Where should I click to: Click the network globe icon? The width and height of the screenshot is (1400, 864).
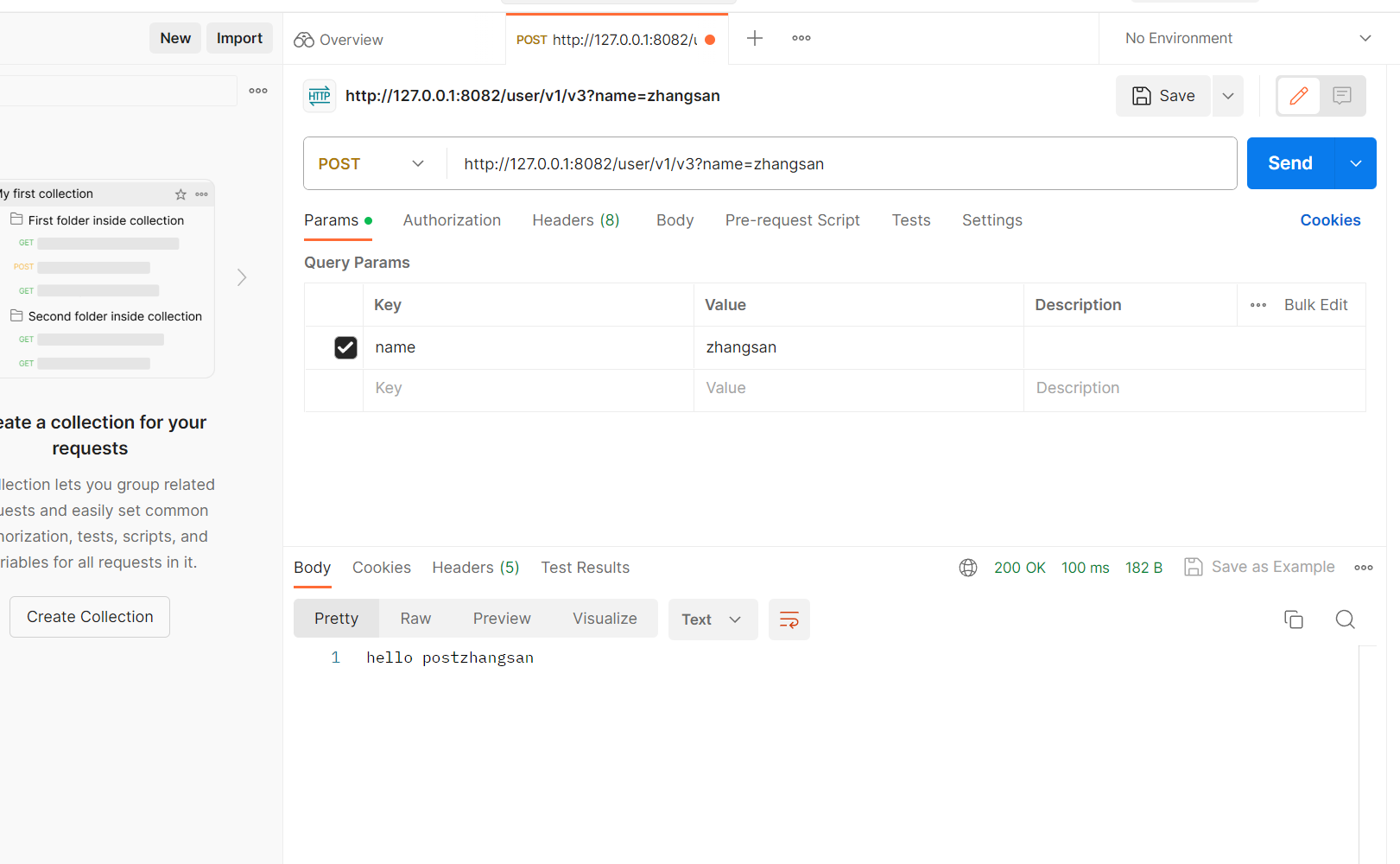[968, 568]
